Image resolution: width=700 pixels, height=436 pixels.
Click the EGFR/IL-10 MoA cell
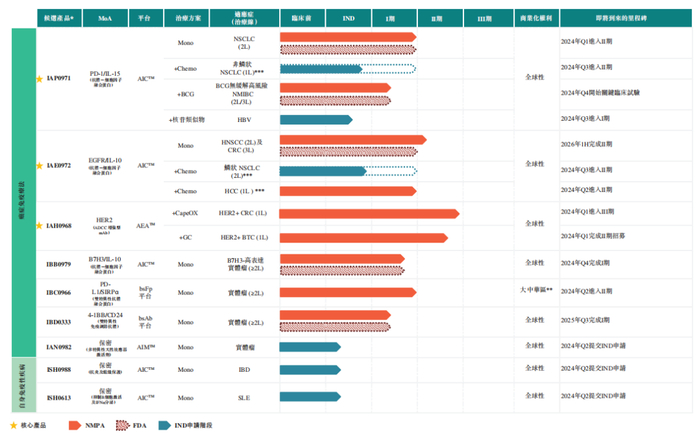(105, 166)
